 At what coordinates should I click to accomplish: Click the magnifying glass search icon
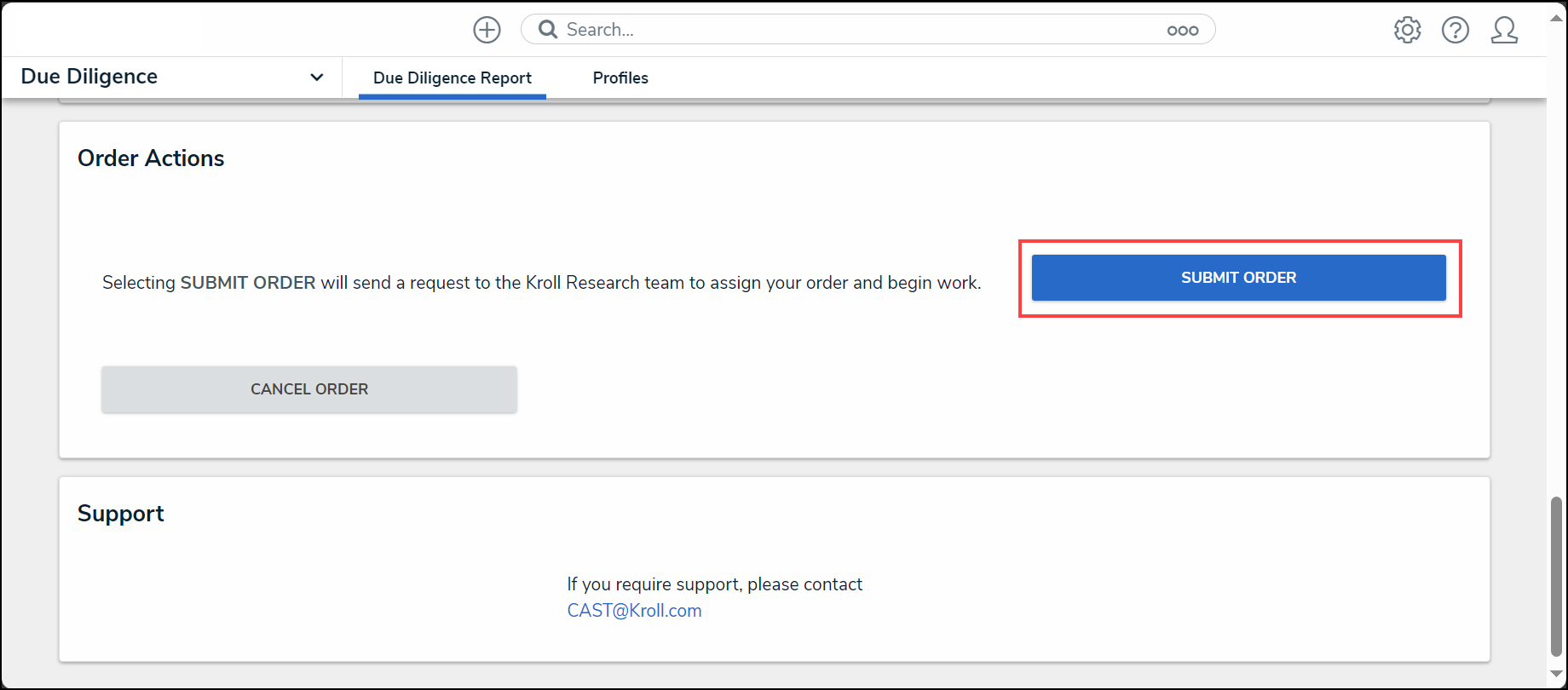coord(548,30)
